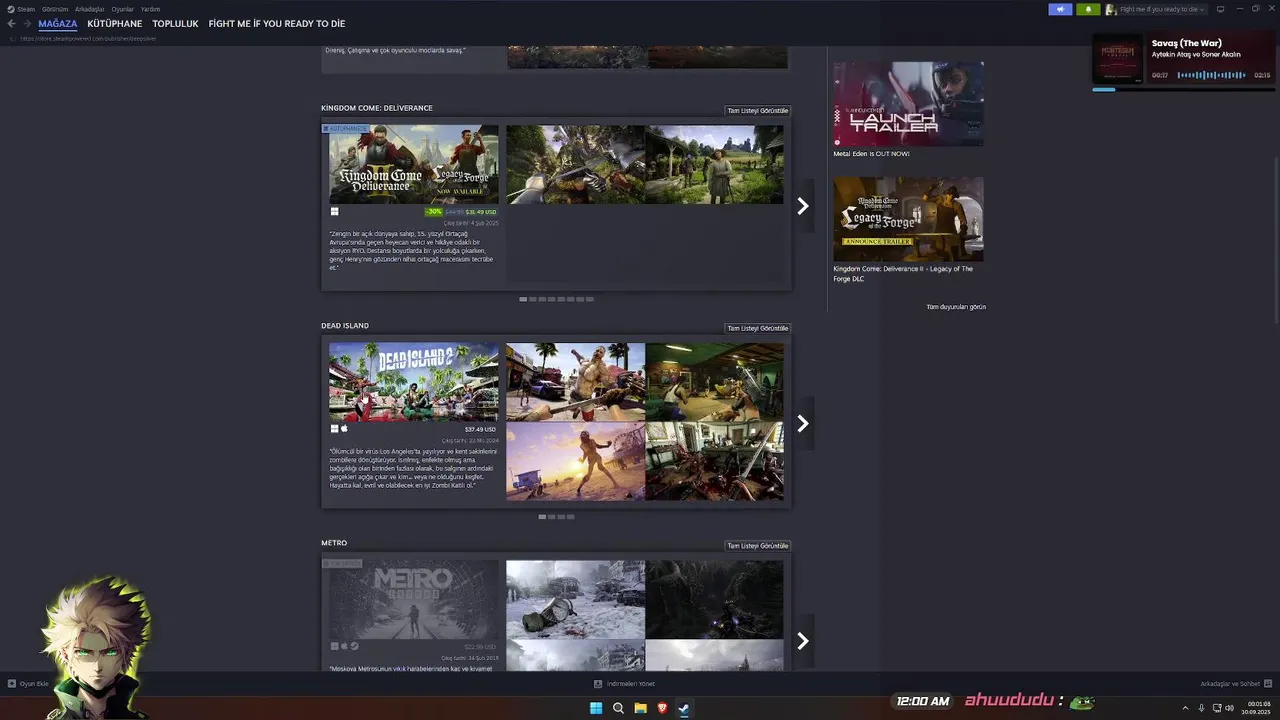Select first pagination dot of Dead Island carousel
This screenshot has width=1280, height=720.
pos(542,517)
